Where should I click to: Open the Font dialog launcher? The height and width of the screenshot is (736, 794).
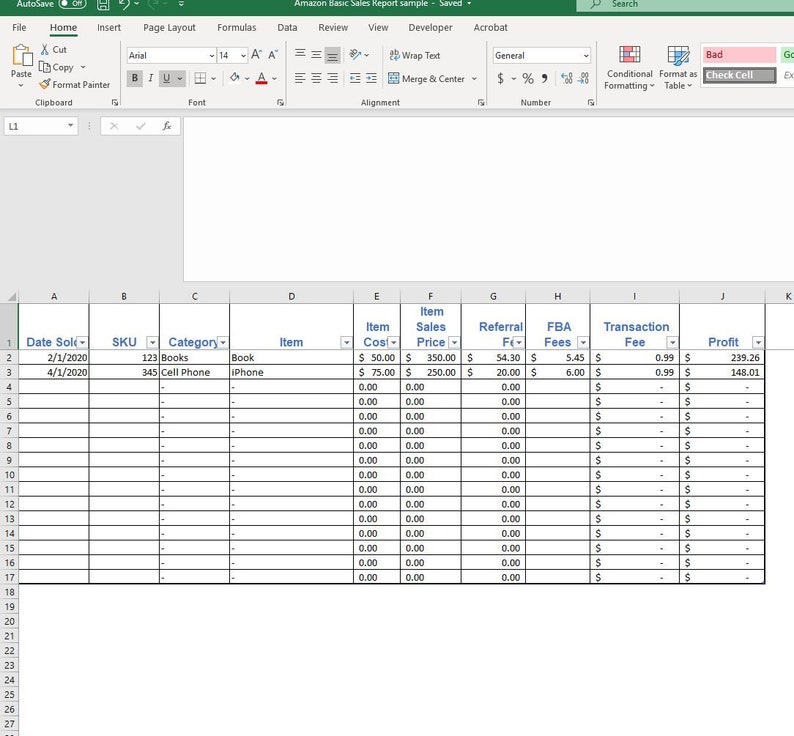point(280,102)
